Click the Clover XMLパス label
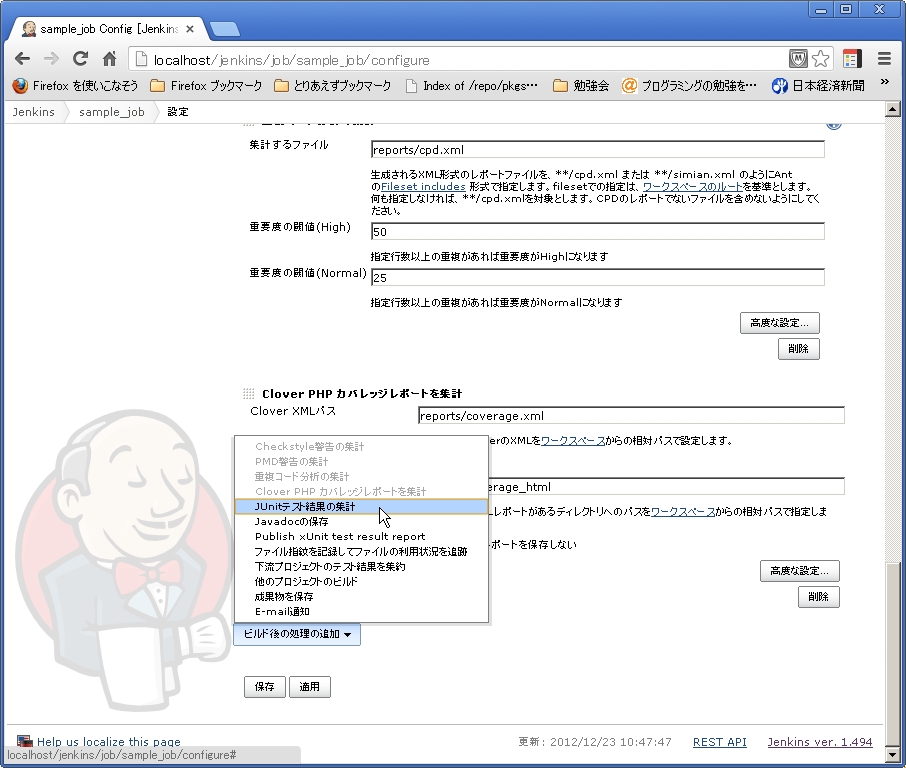 tap(293, 411)
